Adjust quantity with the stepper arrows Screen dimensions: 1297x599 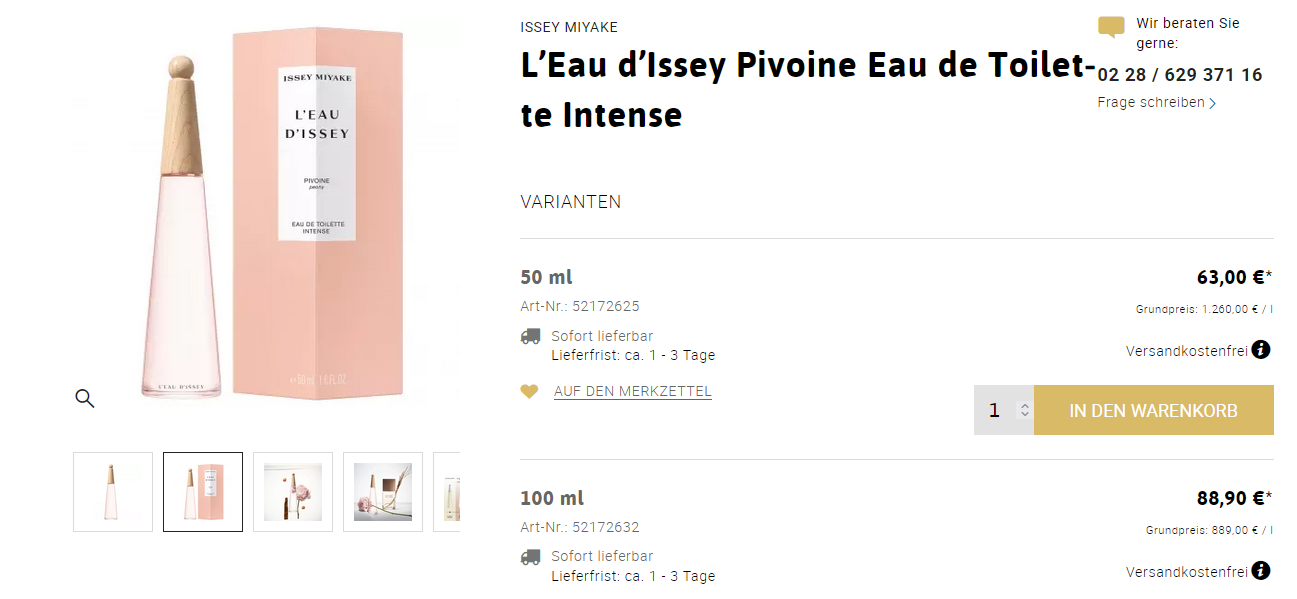click(1024, 410)
